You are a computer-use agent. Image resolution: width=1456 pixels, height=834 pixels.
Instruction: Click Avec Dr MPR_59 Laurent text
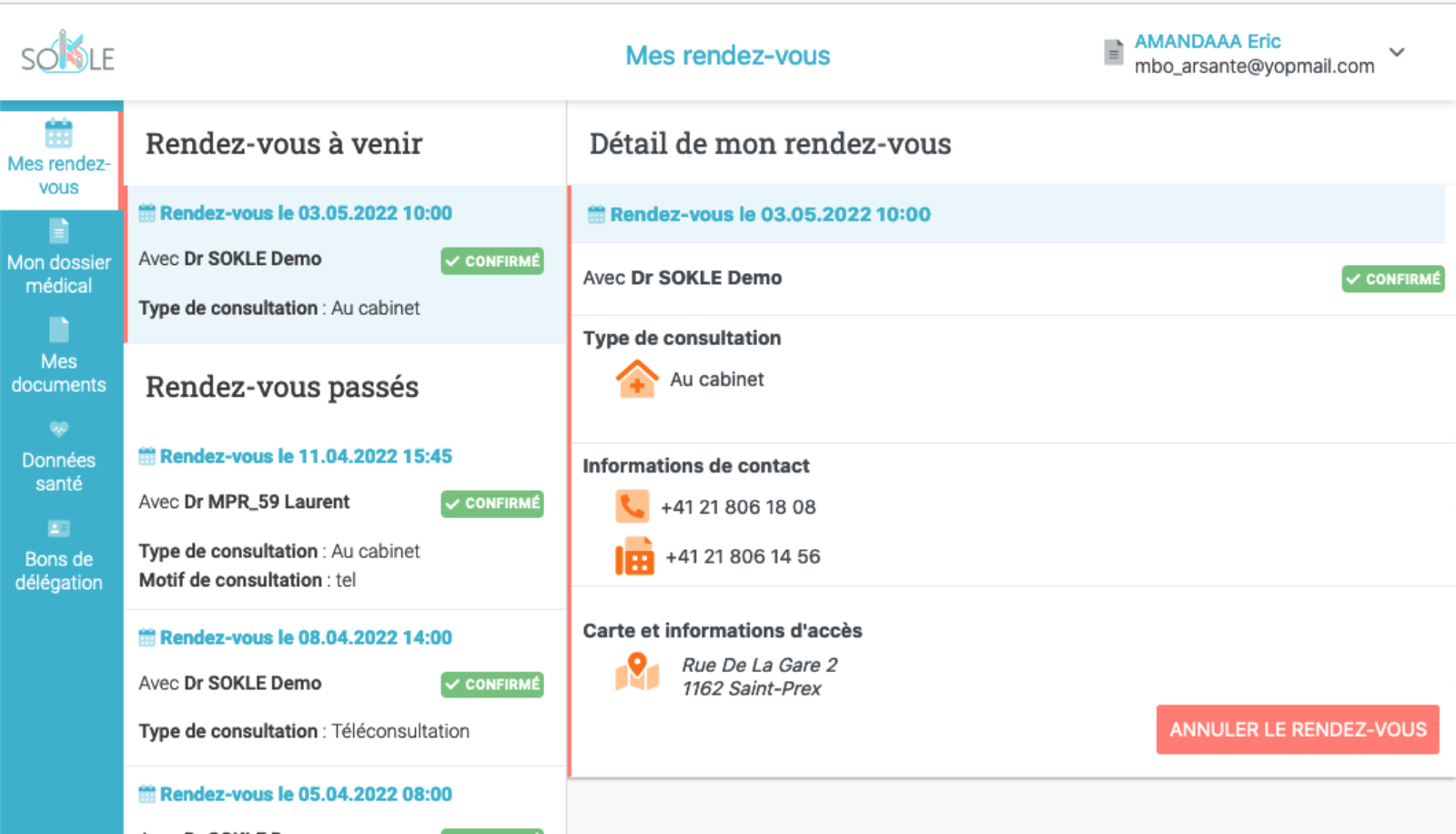244,502
